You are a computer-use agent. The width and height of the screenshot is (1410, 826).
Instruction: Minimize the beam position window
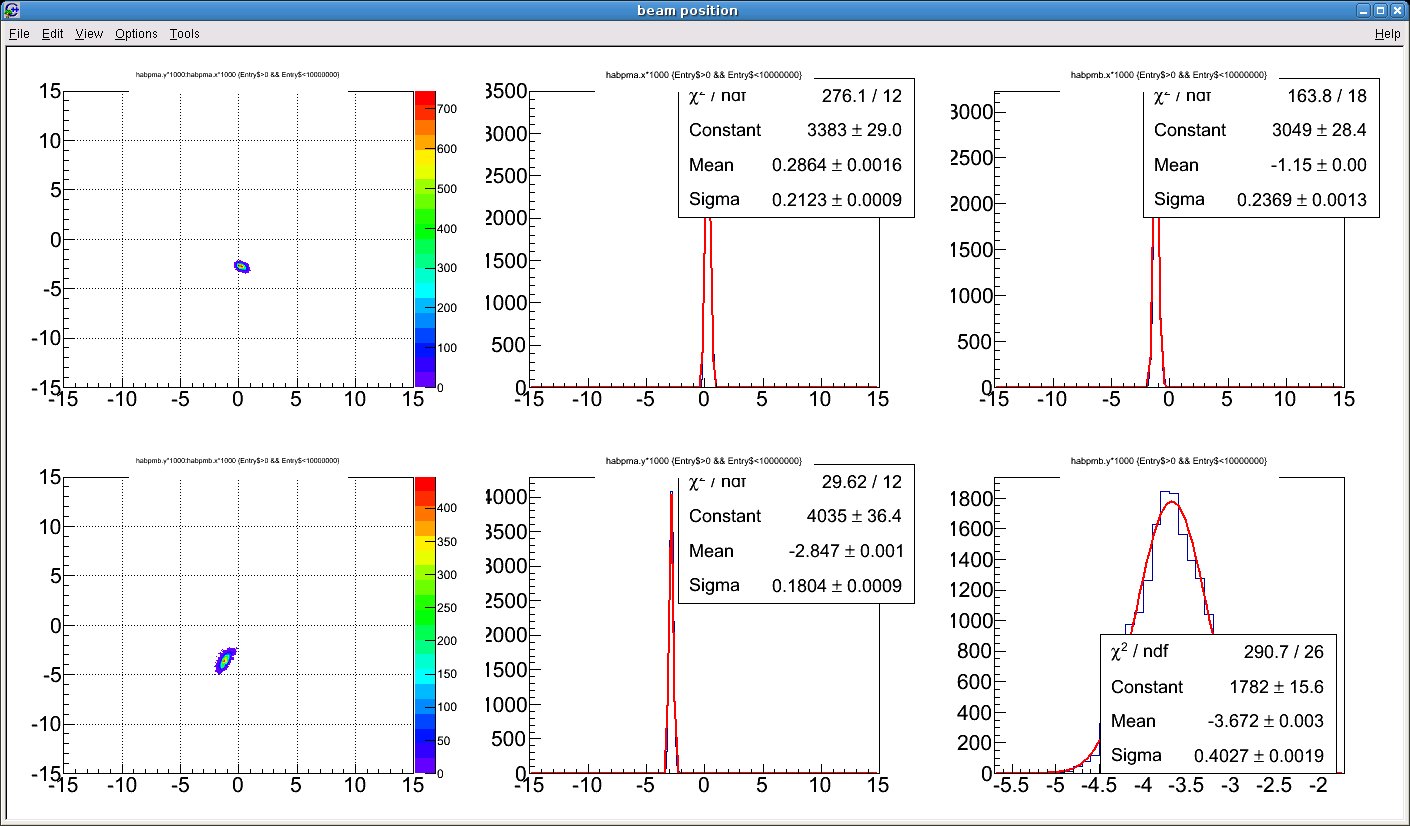(1362, 10)
